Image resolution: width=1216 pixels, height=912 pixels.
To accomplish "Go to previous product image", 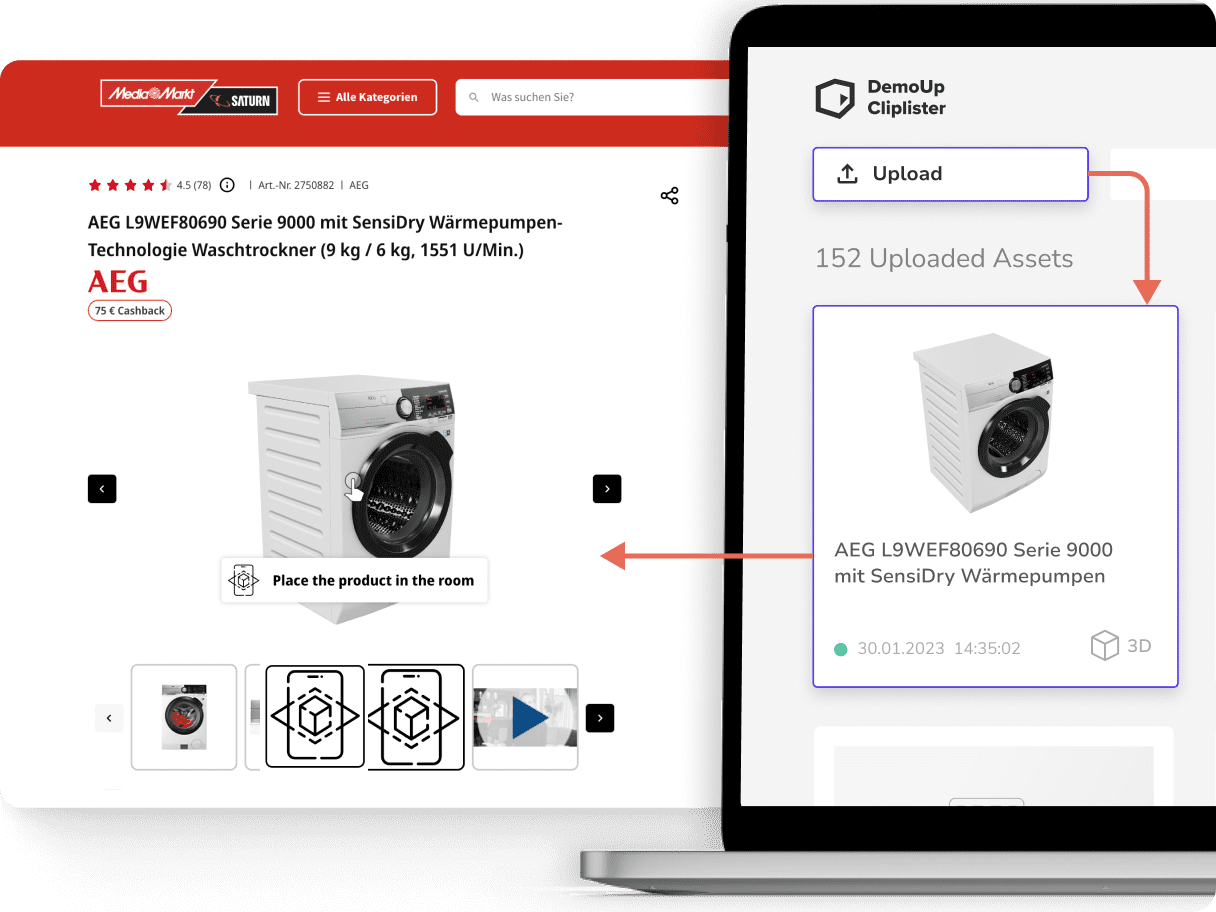I will (x=102, y=488).
